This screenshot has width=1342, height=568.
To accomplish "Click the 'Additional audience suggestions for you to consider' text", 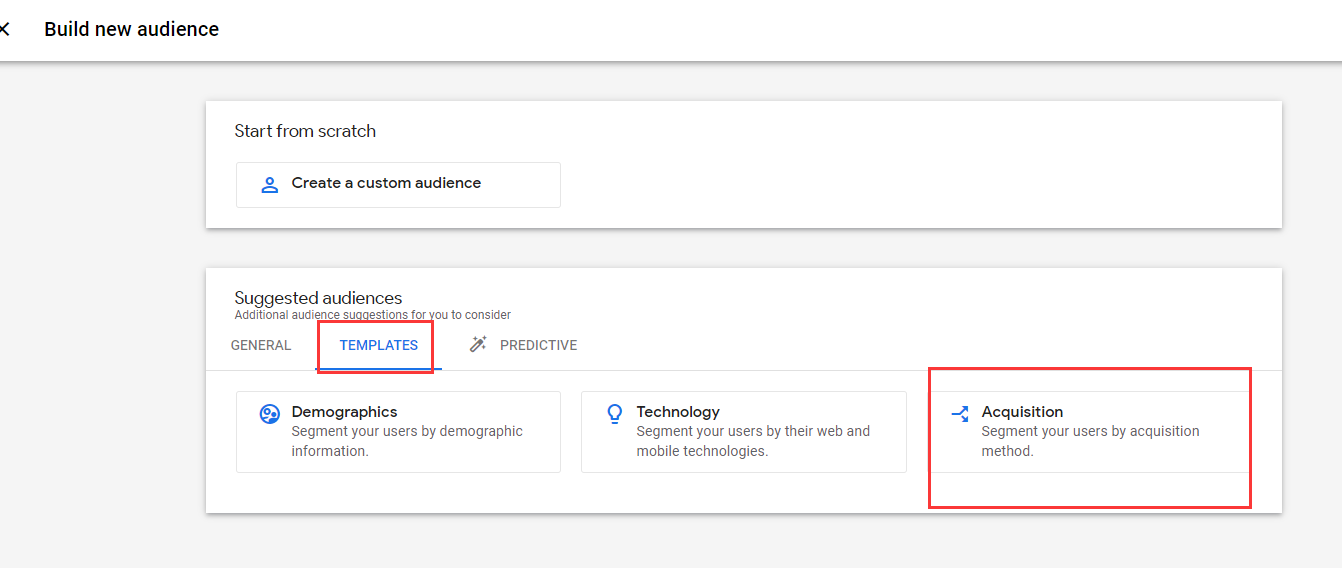I will [x=372, y=315].
